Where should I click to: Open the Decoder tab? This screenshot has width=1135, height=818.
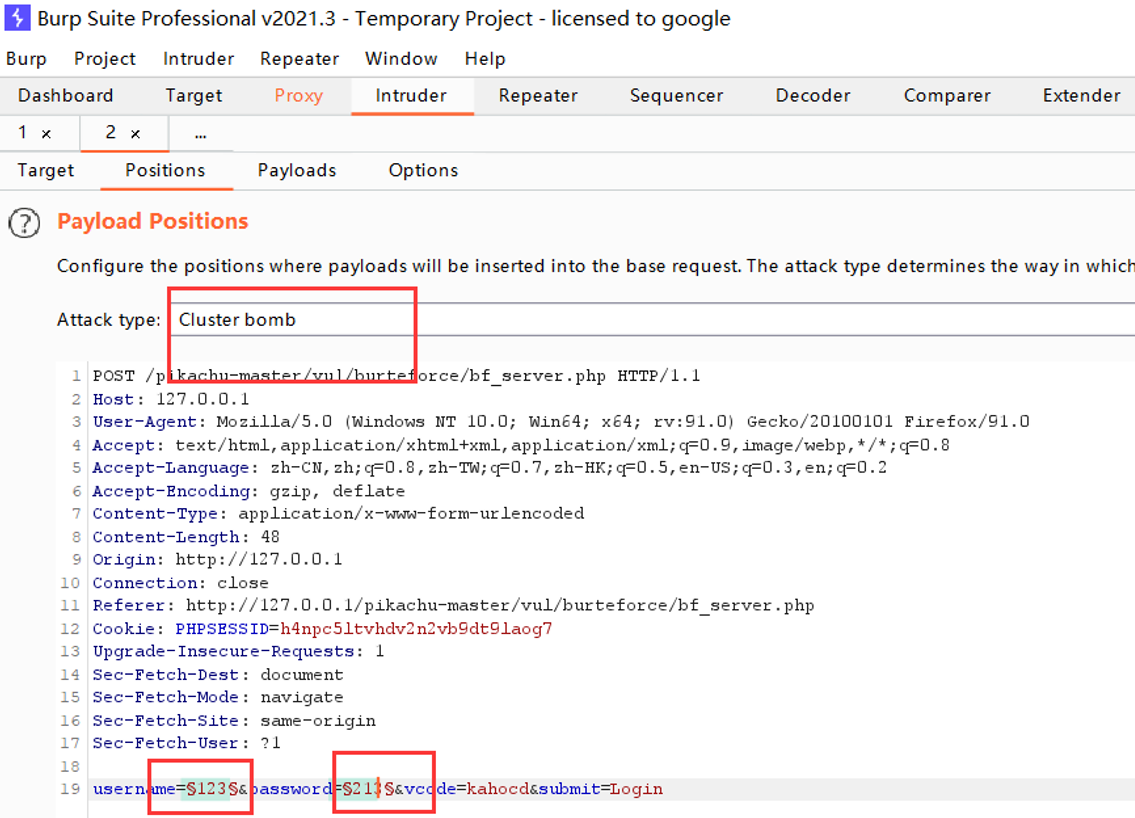tap(813, 96)
